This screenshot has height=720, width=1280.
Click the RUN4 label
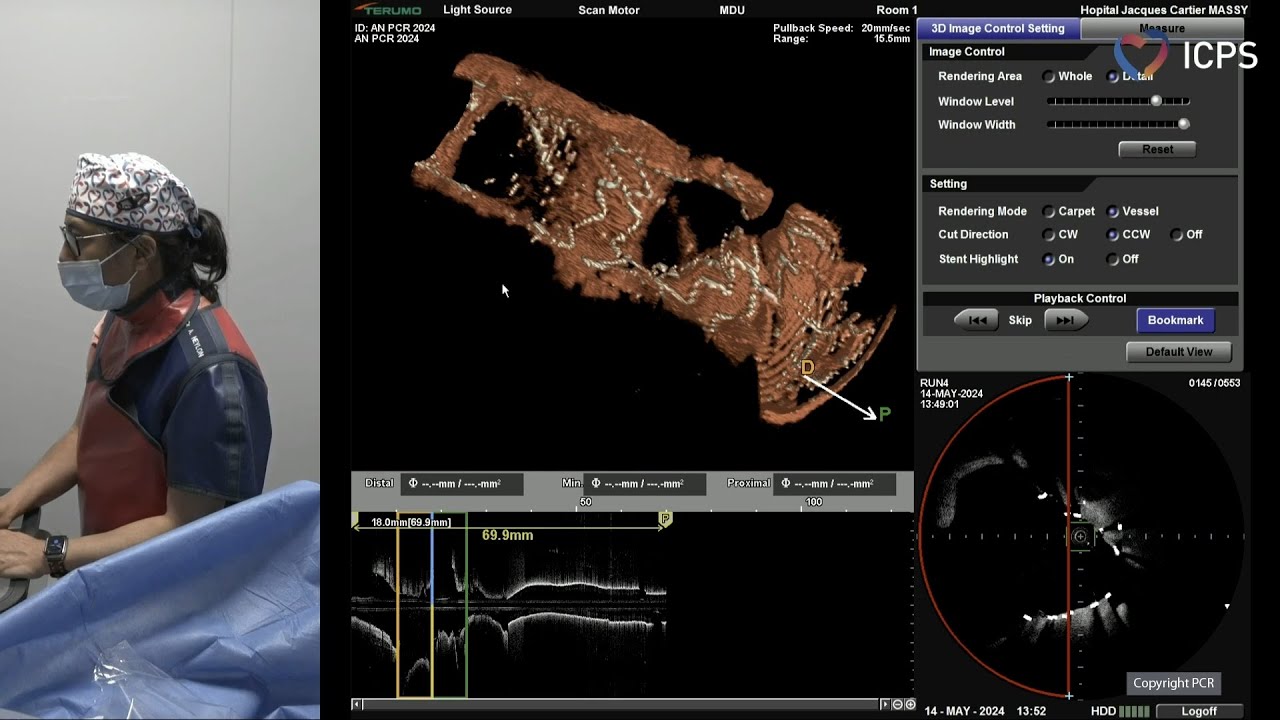pos(934,383)
